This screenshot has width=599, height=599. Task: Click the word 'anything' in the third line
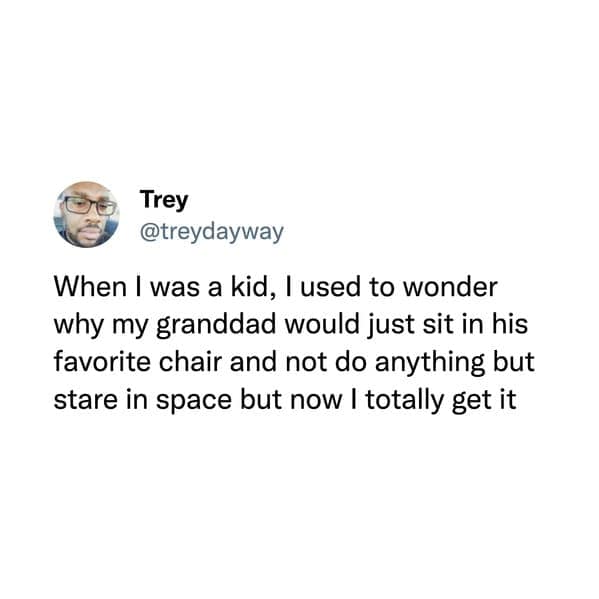[x=430, y=363]
